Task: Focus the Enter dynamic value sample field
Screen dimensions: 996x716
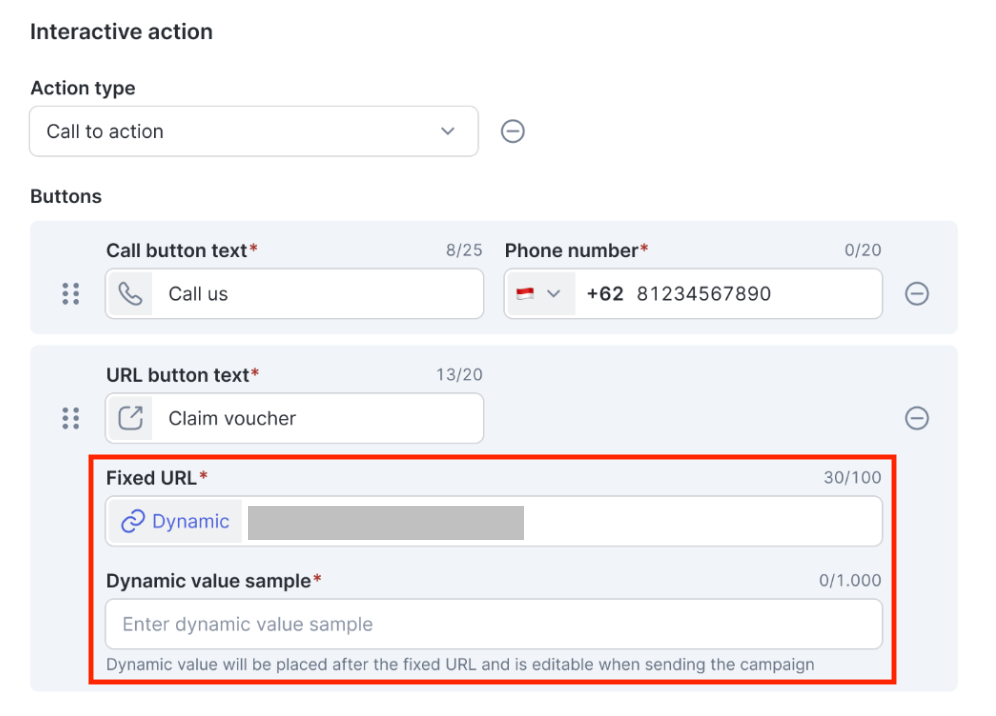Action: (493, 624)
